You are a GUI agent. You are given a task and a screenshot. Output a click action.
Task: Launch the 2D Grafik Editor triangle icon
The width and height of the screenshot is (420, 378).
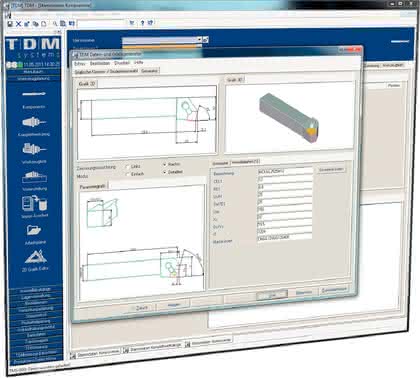[35, 256]
